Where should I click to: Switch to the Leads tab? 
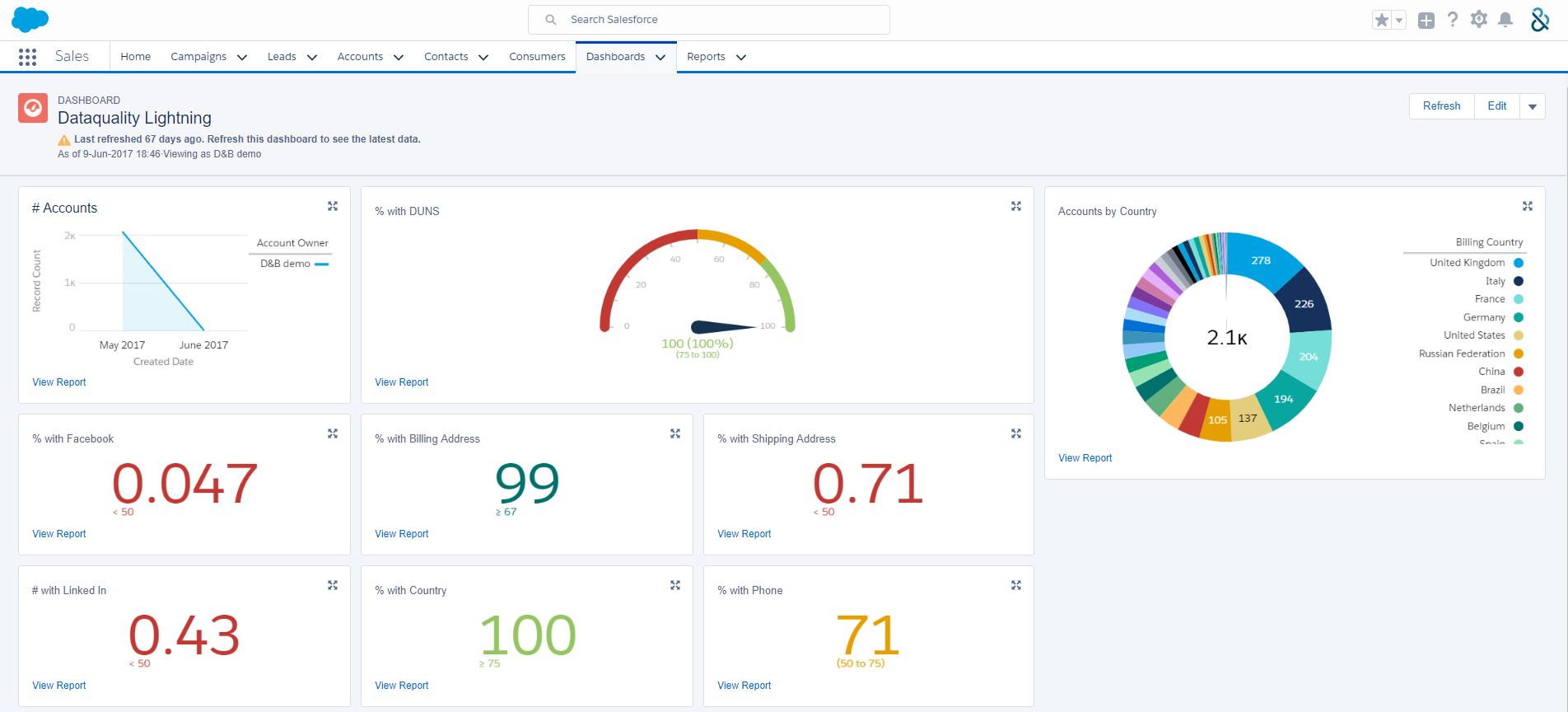282,57
